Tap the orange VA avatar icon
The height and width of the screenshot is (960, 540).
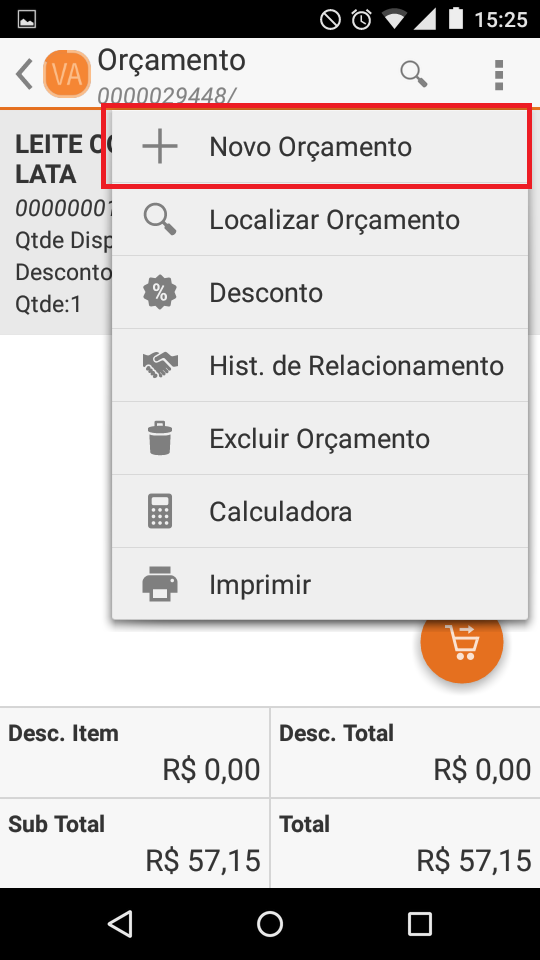pos(67,75)
